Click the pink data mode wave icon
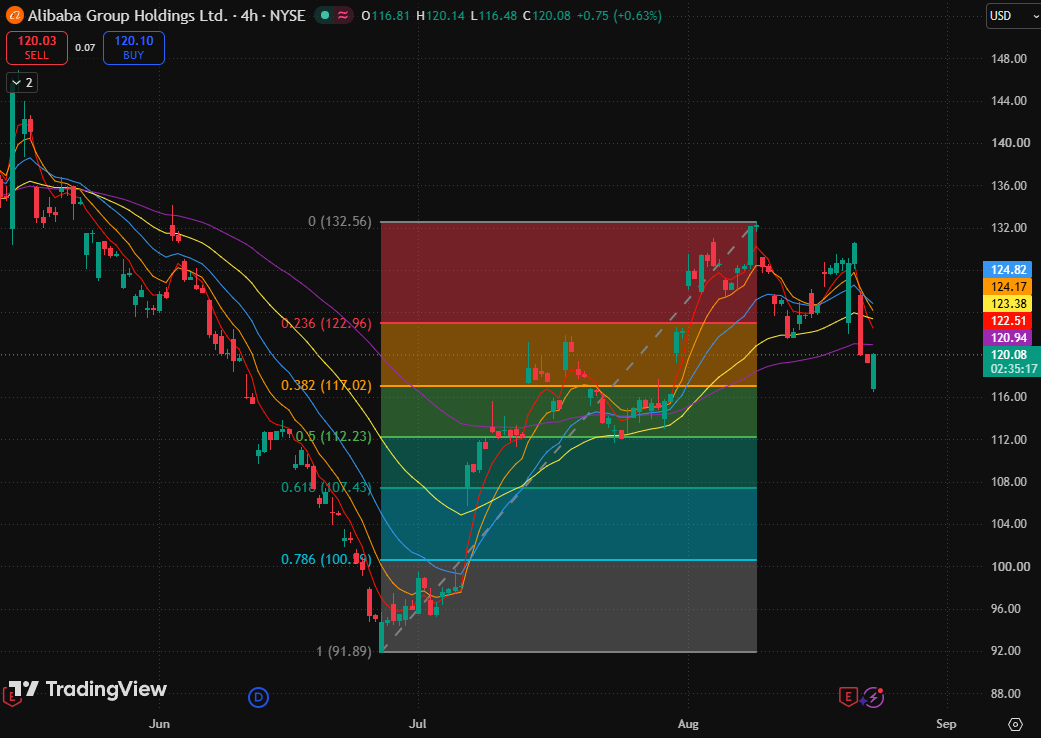This screenshot has height=738, width=1041. 343,15
